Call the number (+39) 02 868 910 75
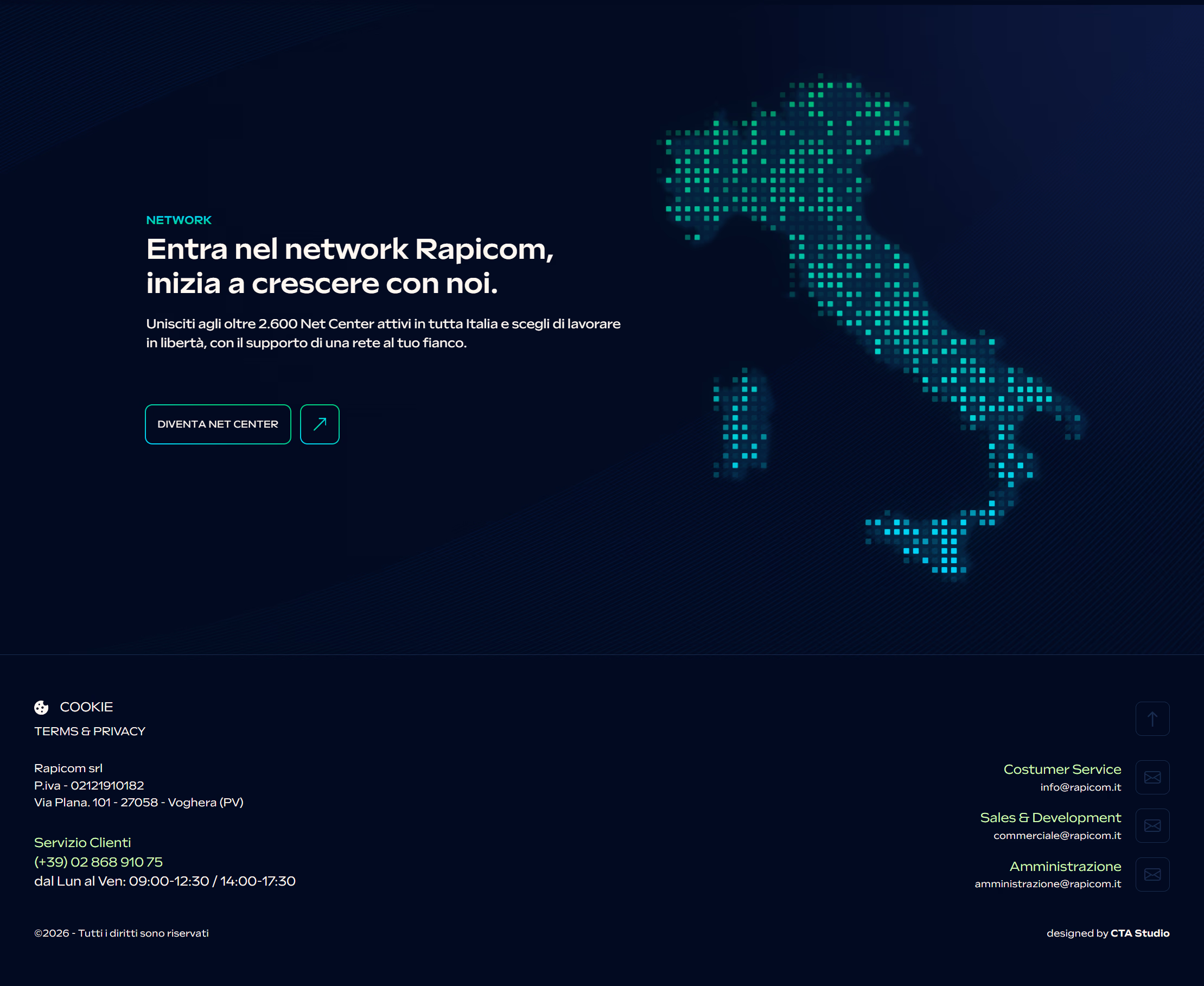 (98, 862)
